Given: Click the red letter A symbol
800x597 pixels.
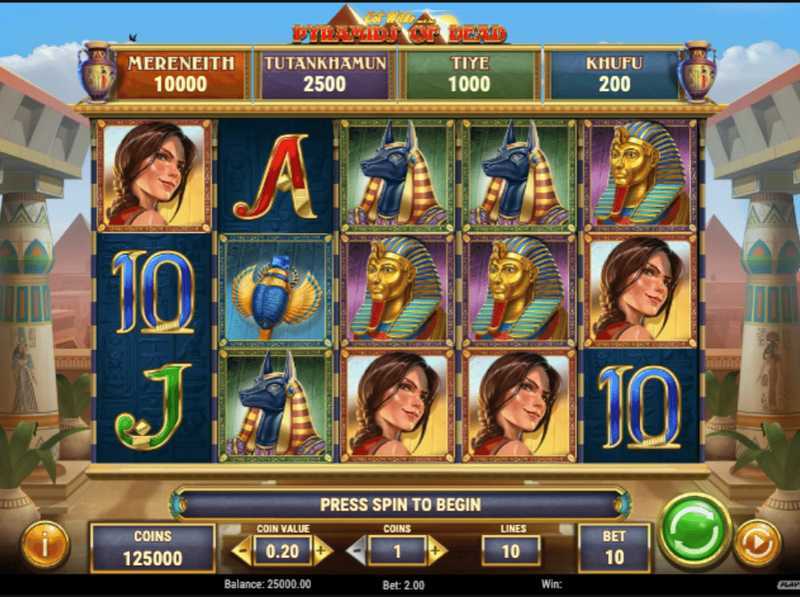Looking at the screenshot, I should point(276,176).
